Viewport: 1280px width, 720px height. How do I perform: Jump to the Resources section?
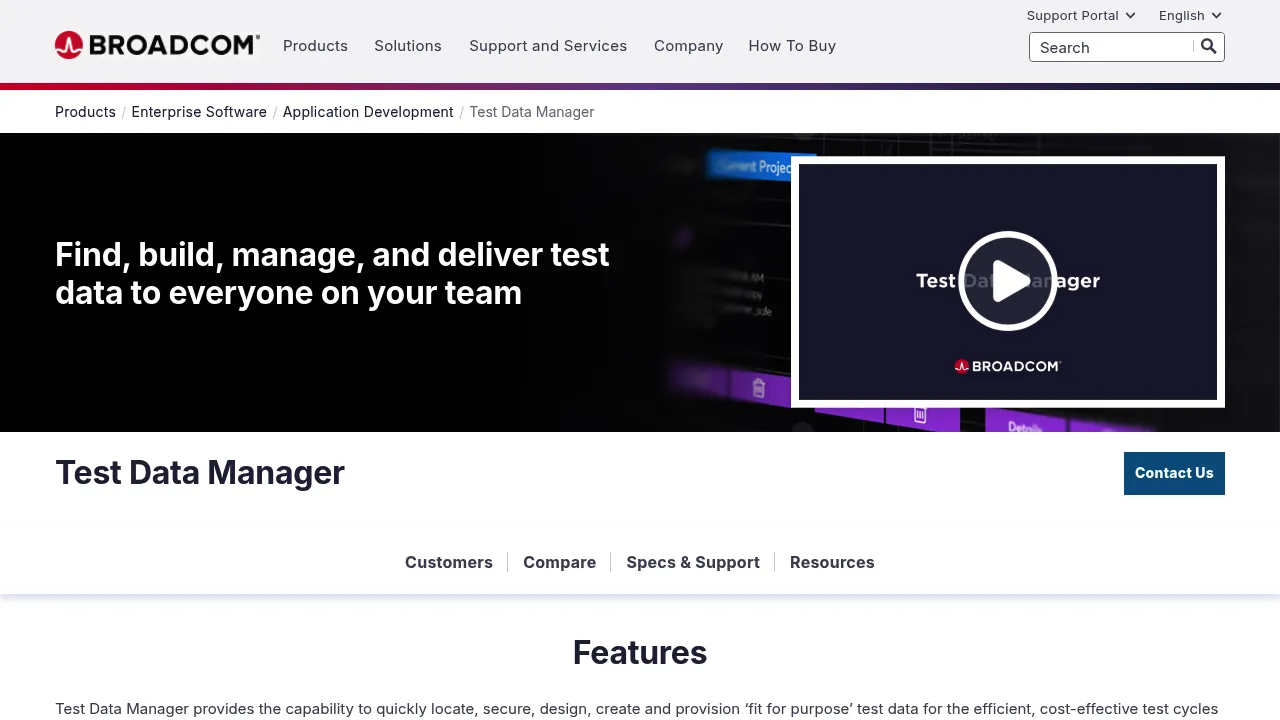click(x=832, y=562)
